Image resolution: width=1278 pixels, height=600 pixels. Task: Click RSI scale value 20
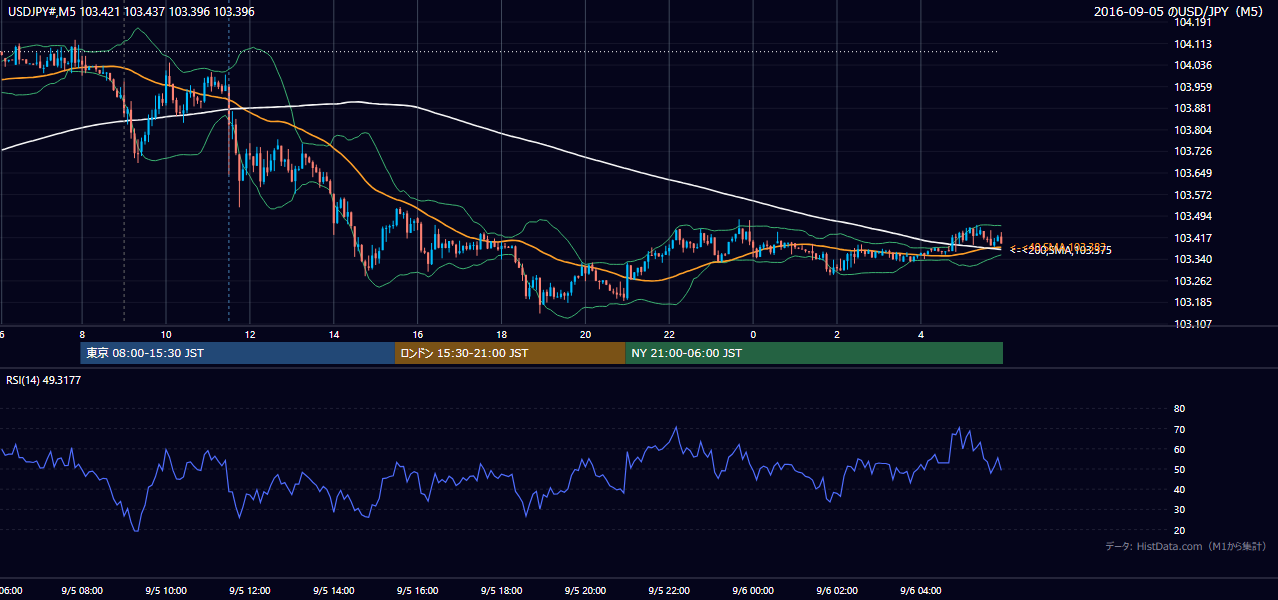(1179, 530)
